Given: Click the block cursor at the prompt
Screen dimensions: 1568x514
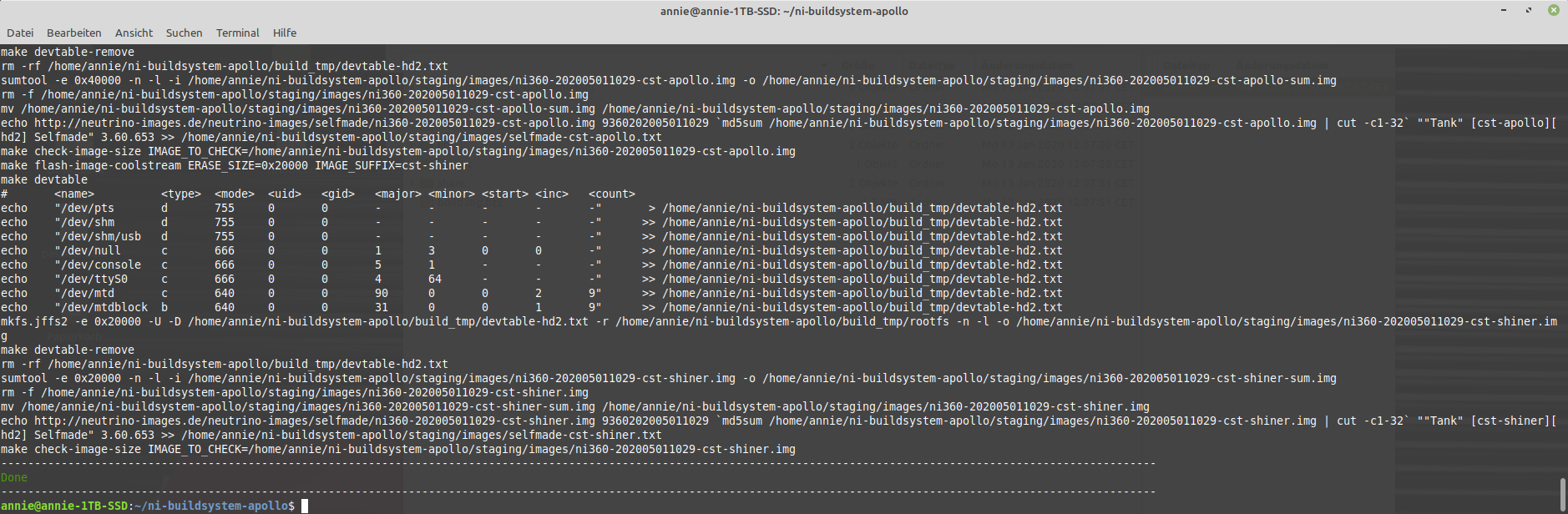Looking at the screenshot, I should coord(305,506).
